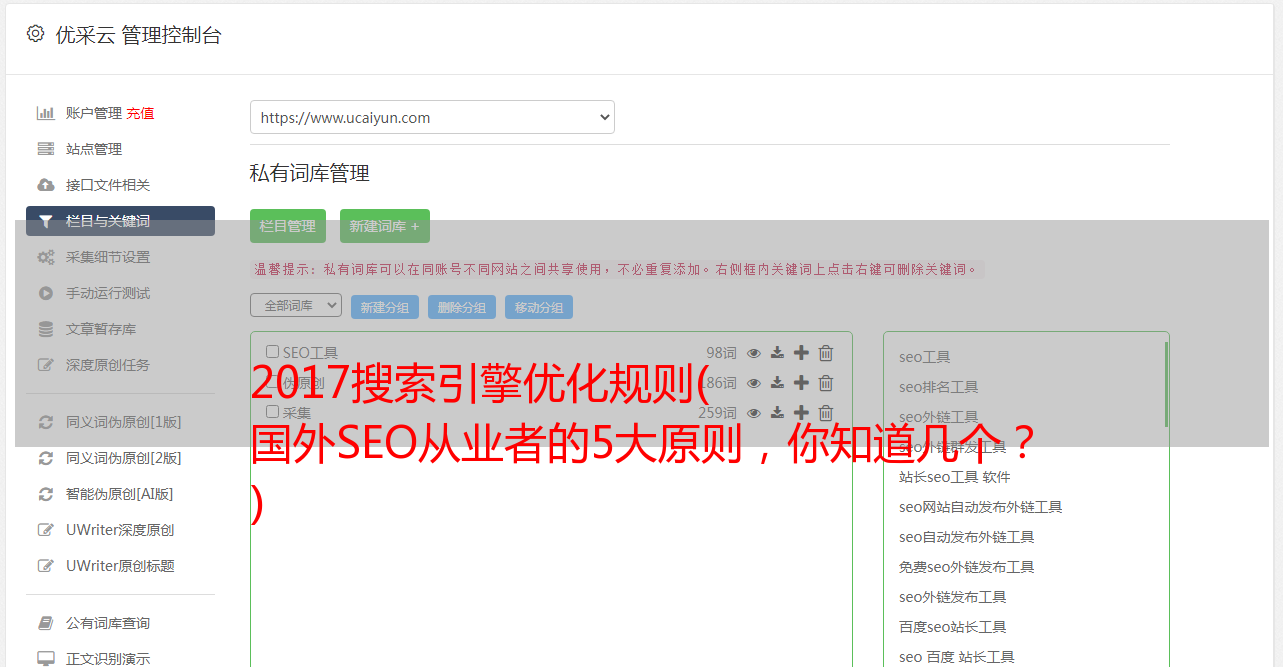1283x667 pixels.
Task: Click the 采集 library name
Action: 297,412
